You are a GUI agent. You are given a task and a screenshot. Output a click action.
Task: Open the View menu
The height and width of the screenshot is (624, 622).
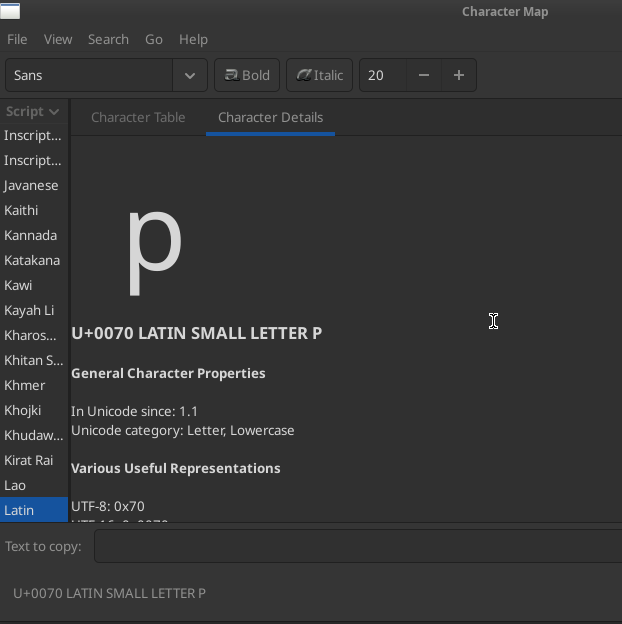pyautogui.click(x=58, y=39)
